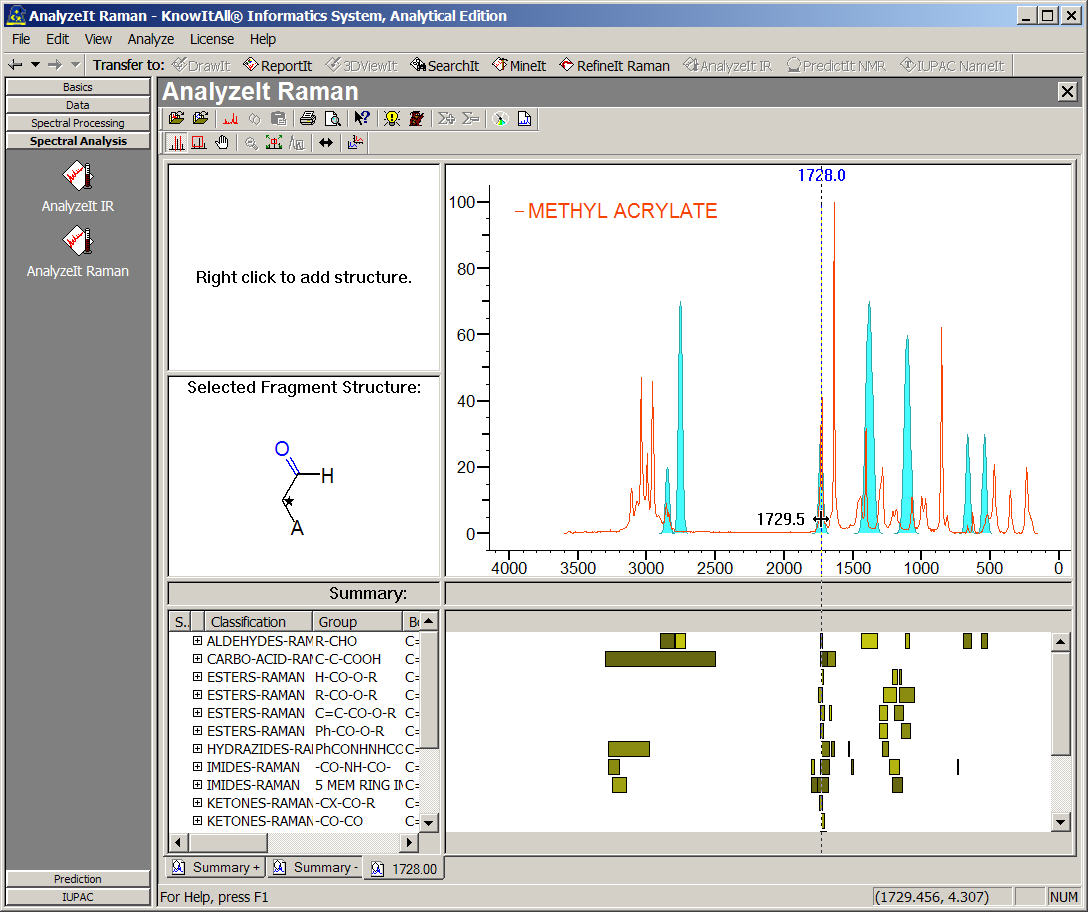Open AnalyzeIt IR from the sidebar icon
Viewport: 1088px width, 912px height.
pos(78,176)
